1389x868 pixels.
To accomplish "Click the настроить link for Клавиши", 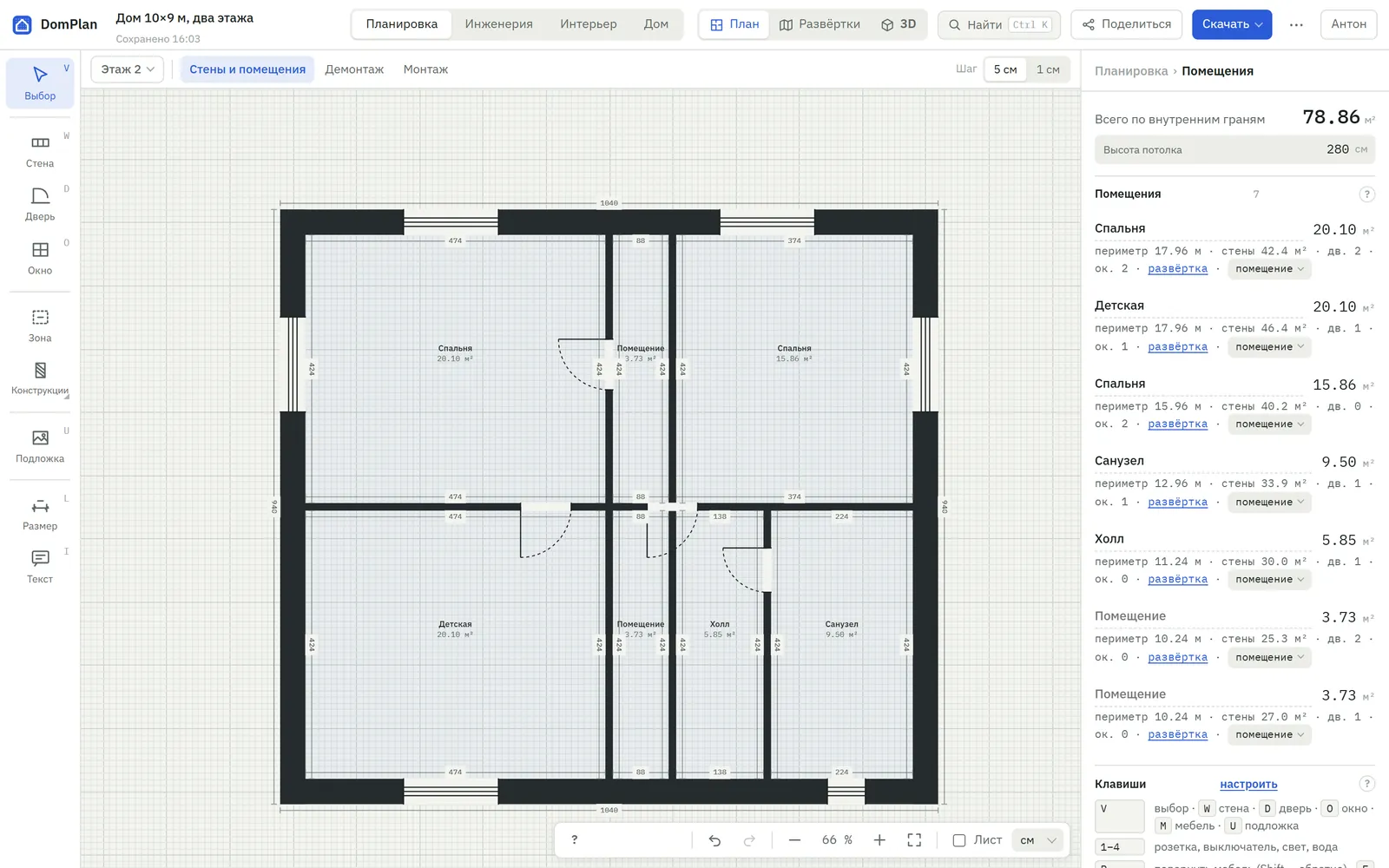I will 1248,785.
